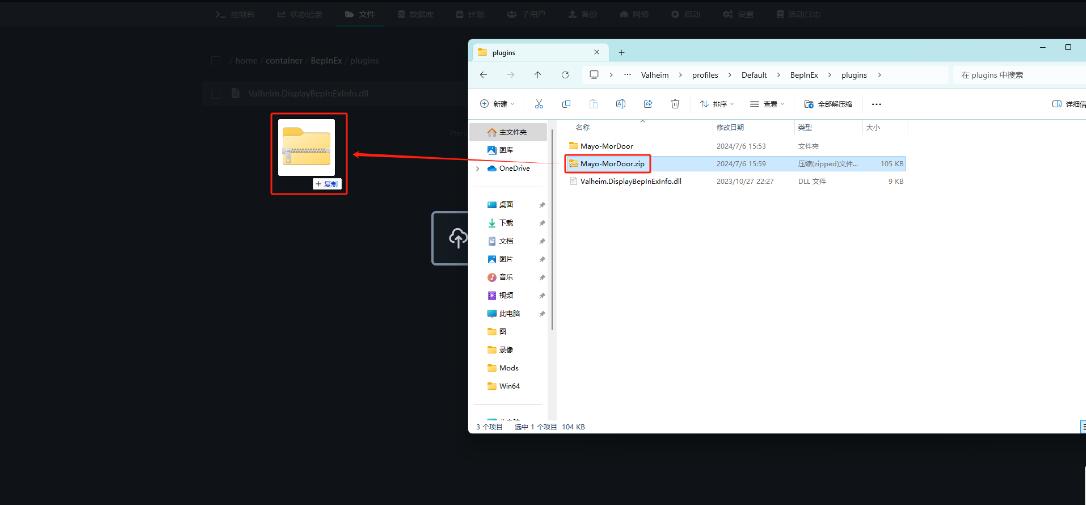This screenshot has width=1086, height=505.
Task: Open a new Explorer tab with plus
Action: (621, 52)
